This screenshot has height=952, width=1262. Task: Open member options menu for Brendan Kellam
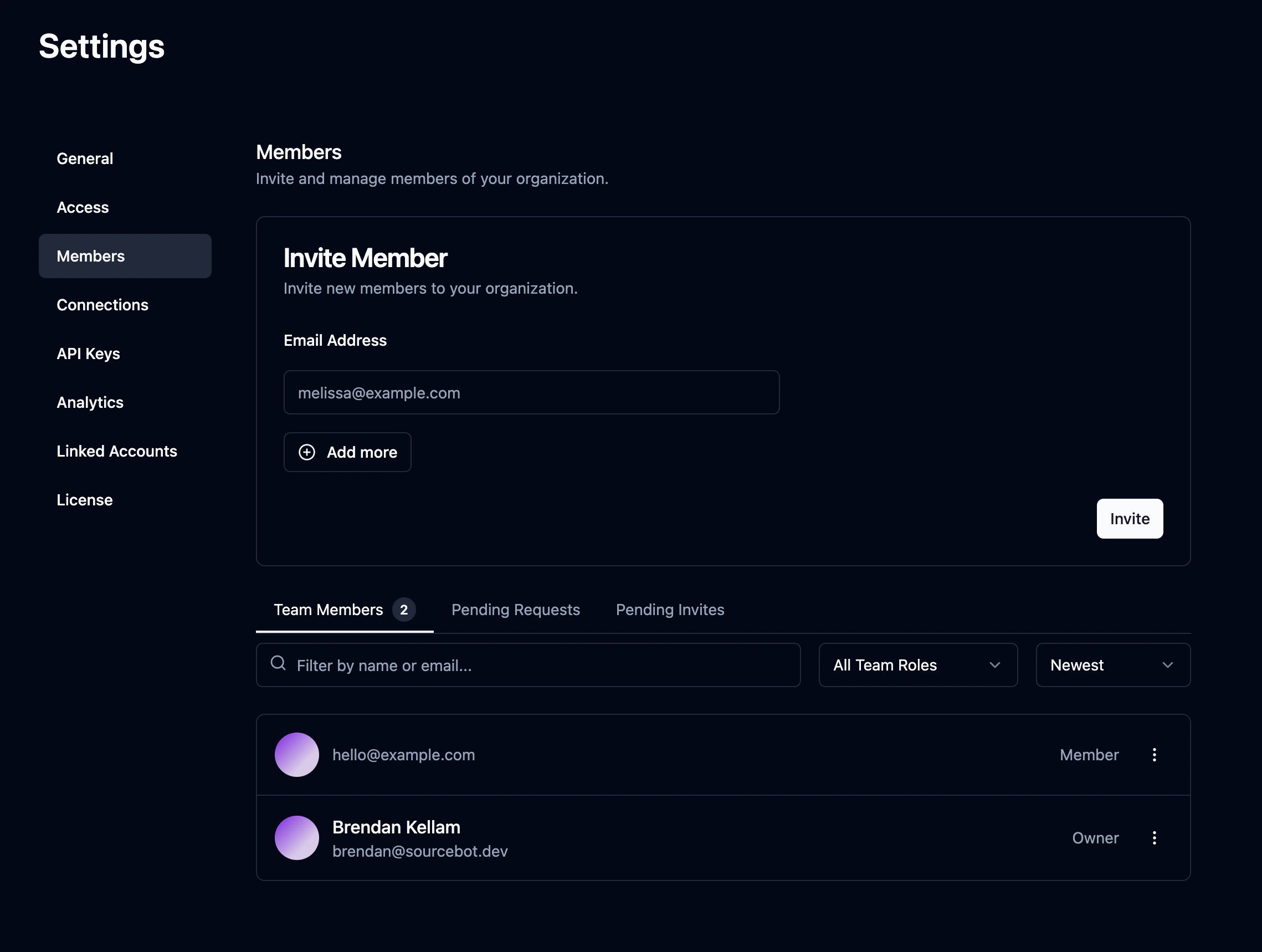[1154, 838]
